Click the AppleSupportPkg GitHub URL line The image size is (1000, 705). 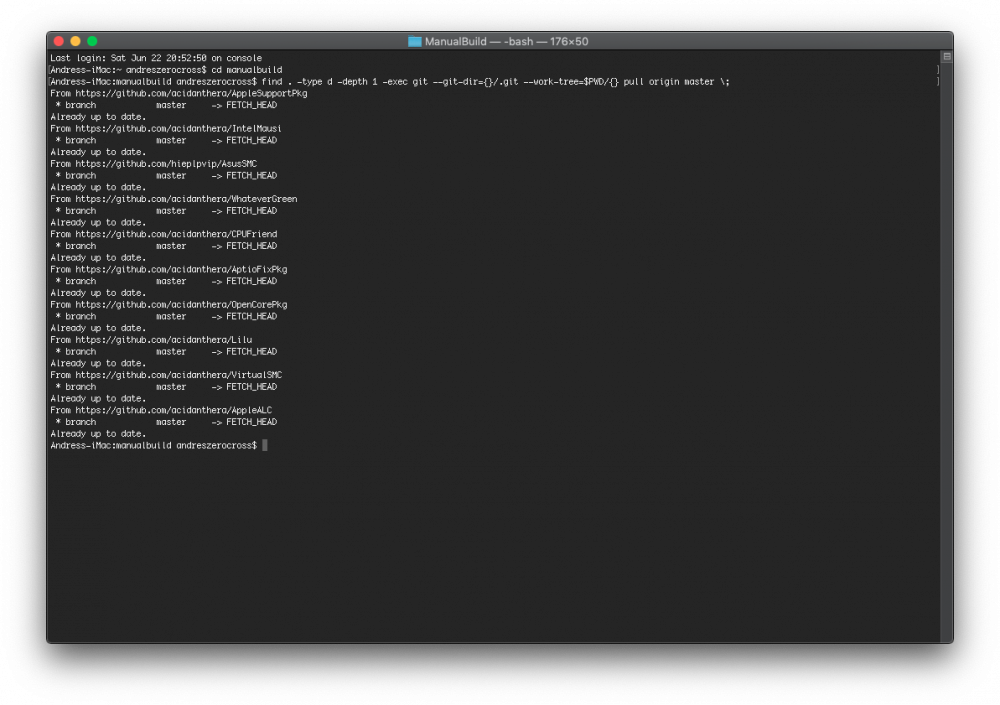(x=179, y=94)
